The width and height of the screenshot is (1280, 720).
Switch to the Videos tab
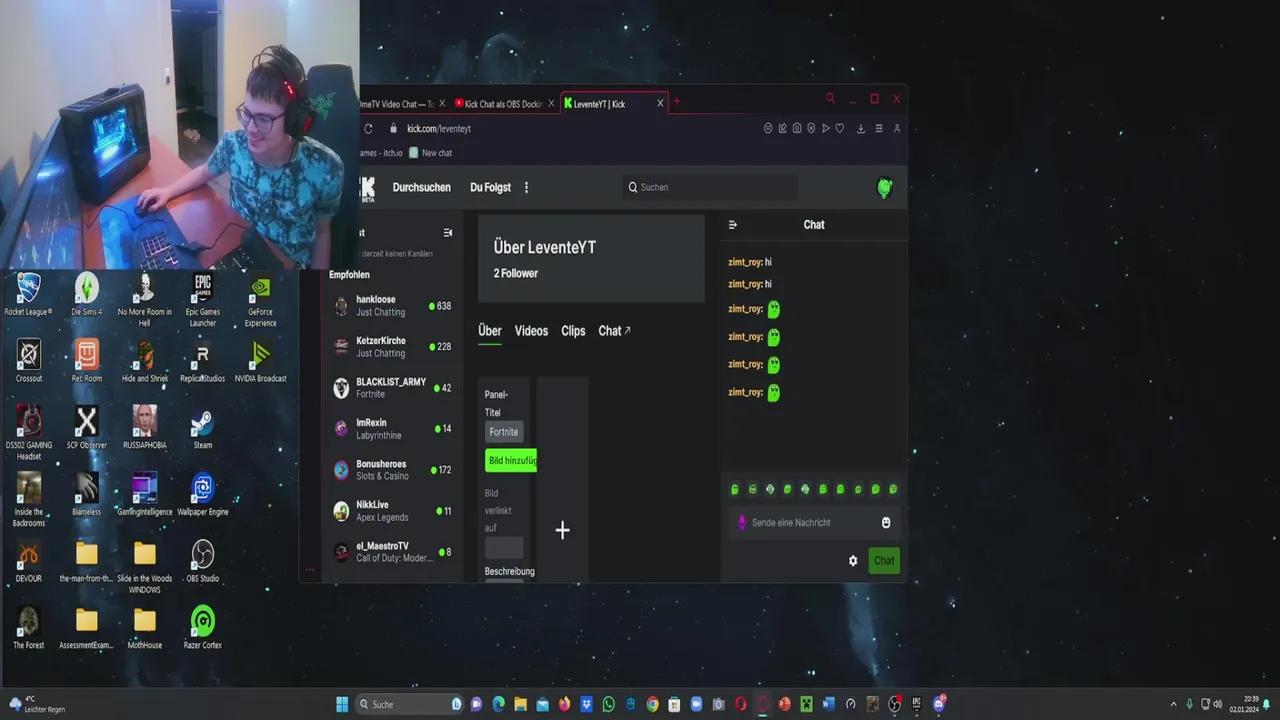531,331
